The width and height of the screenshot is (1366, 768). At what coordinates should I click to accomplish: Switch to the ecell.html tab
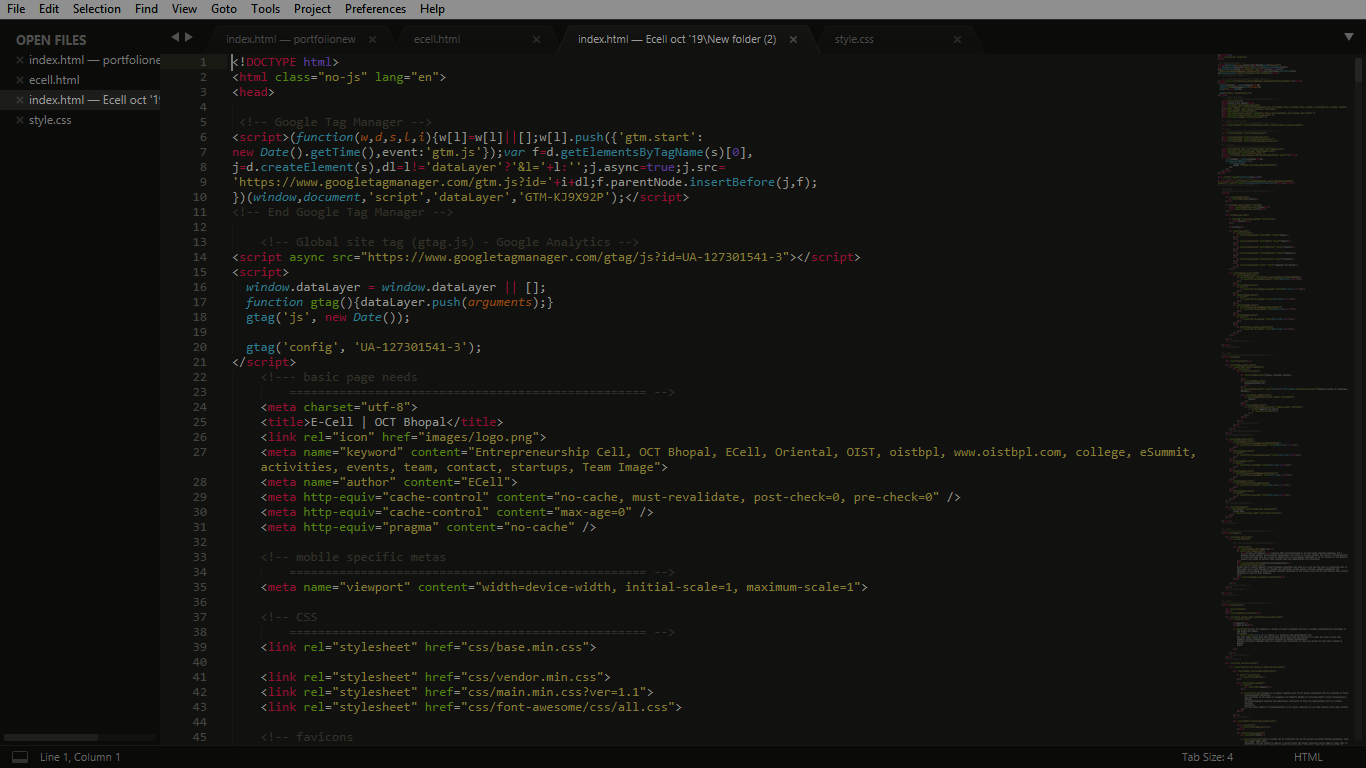[437, 39]
